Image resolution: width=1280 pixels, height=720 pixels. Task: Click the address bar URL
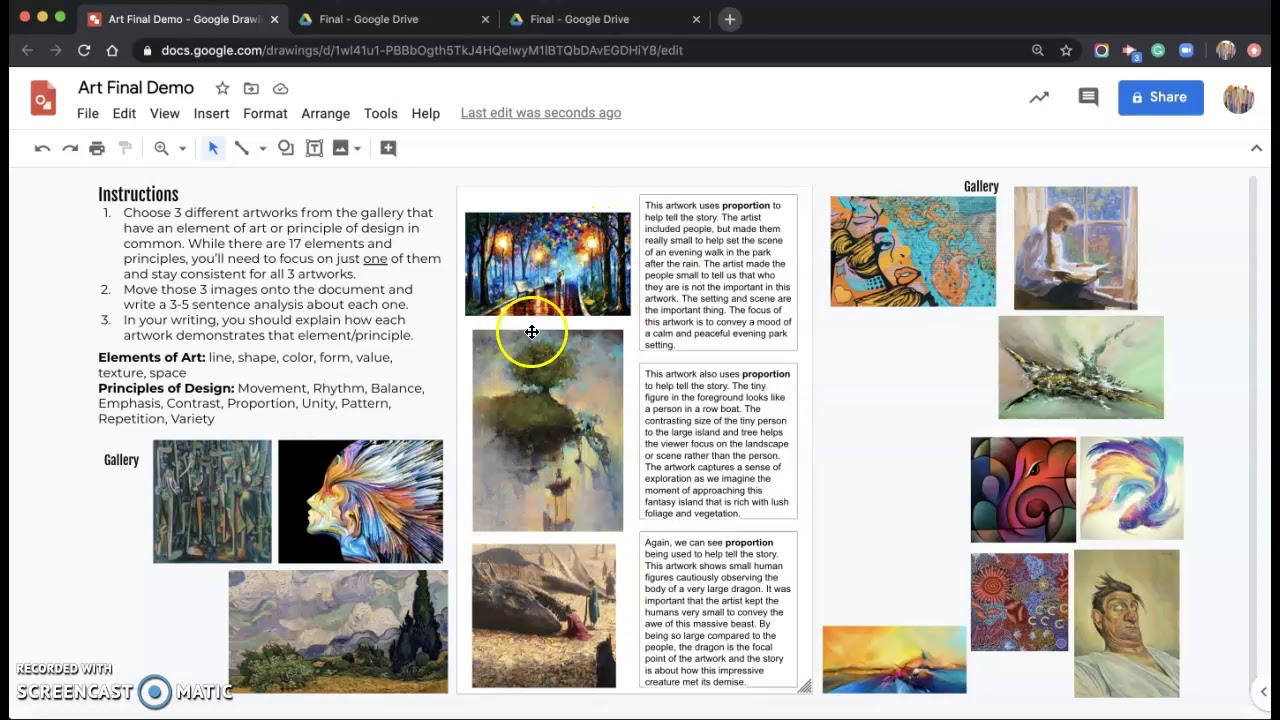[x=422, y=50]
